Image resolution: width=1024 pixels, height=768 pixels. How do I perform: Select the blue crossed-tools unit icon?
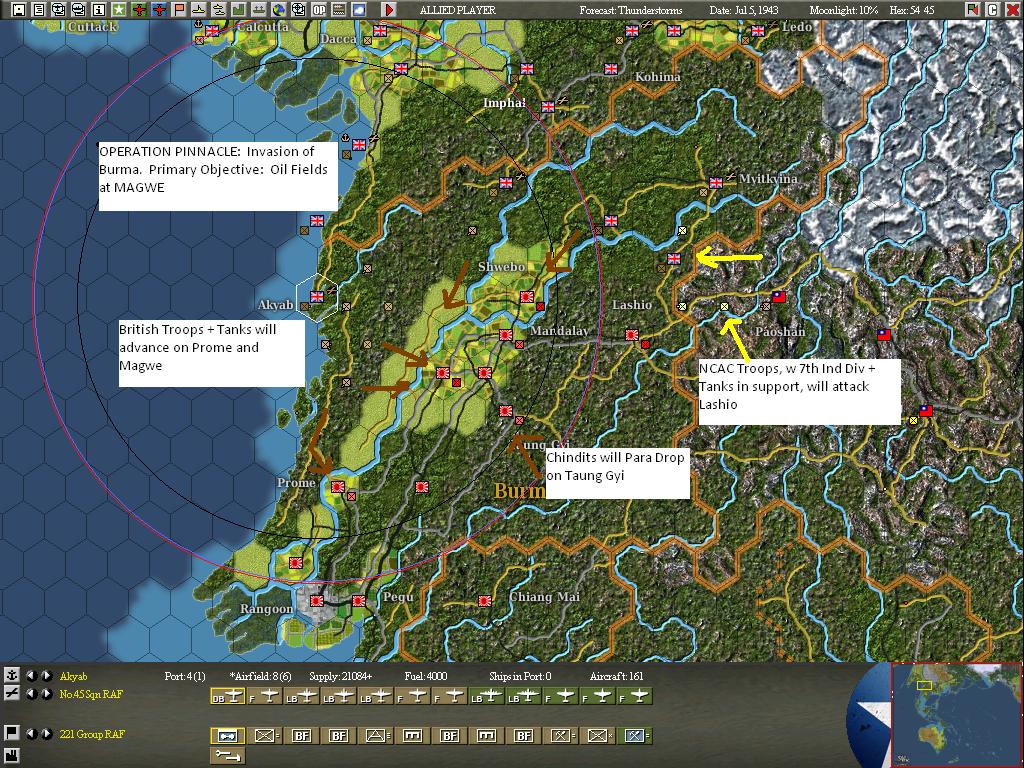coord(635,736)
